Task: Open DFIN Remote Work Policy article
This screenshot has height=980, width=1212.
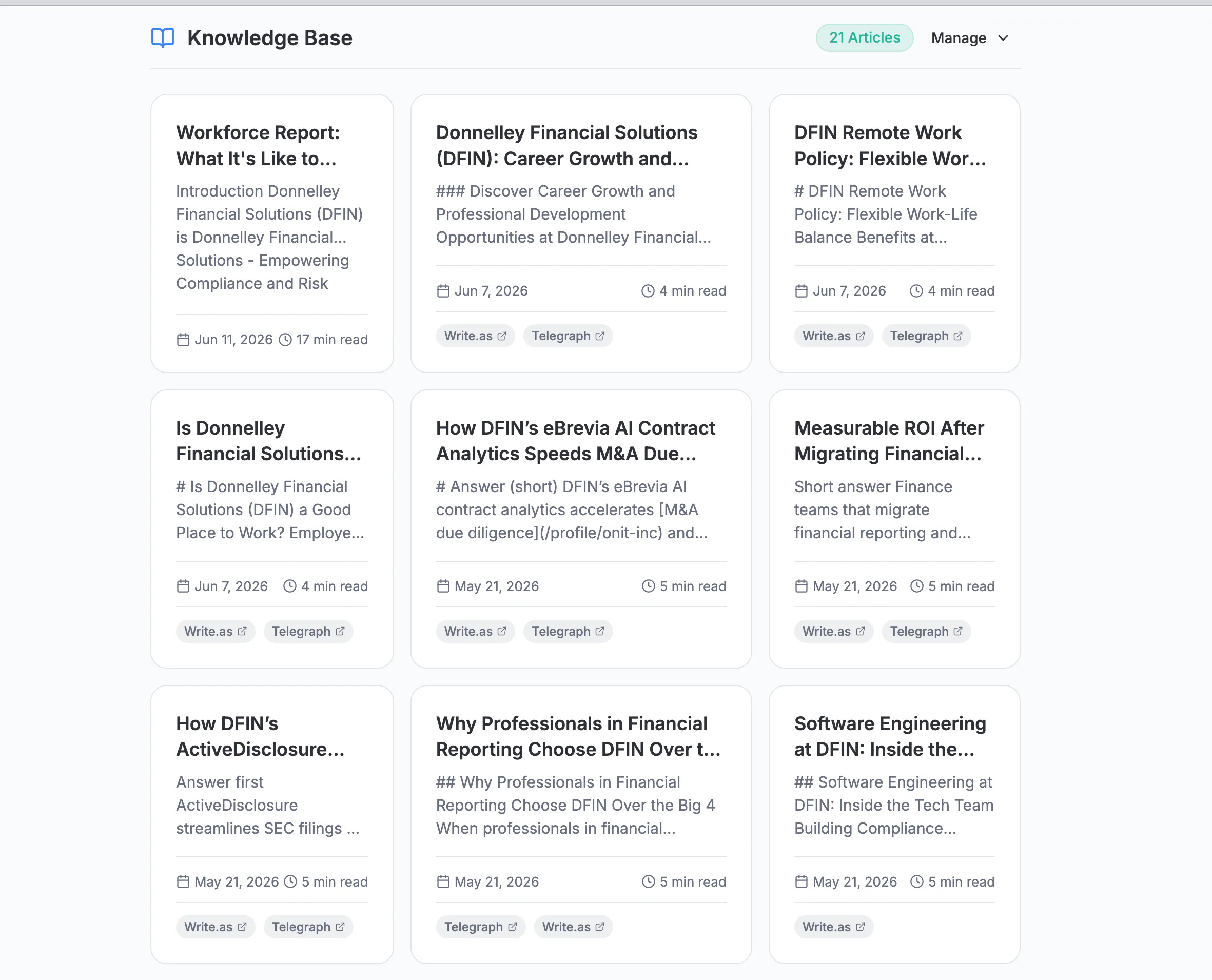Action: click(890, 146)
